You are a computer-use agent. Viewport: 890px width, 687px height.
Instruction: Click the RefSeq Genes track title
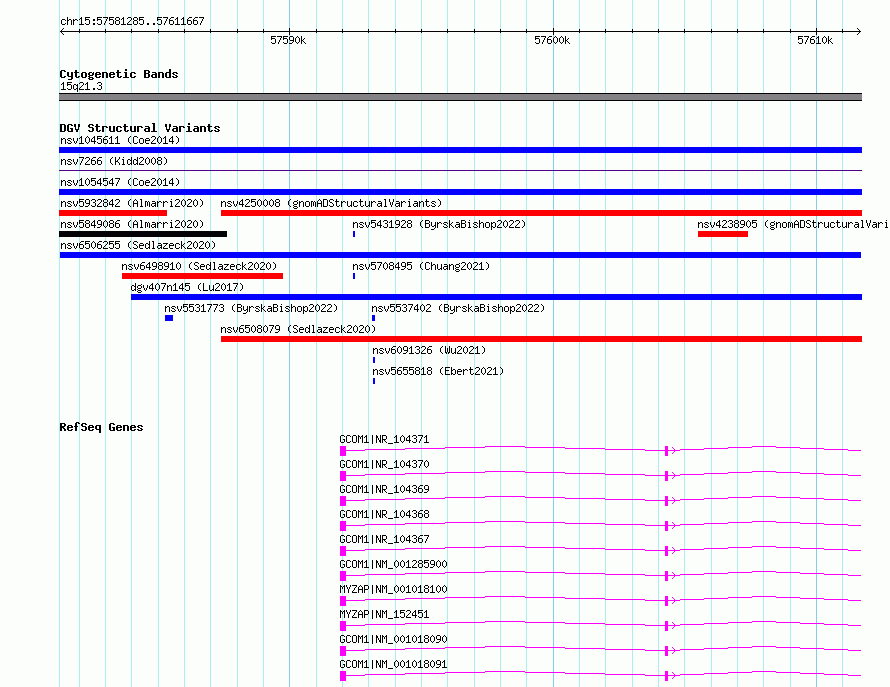(101, 427)
